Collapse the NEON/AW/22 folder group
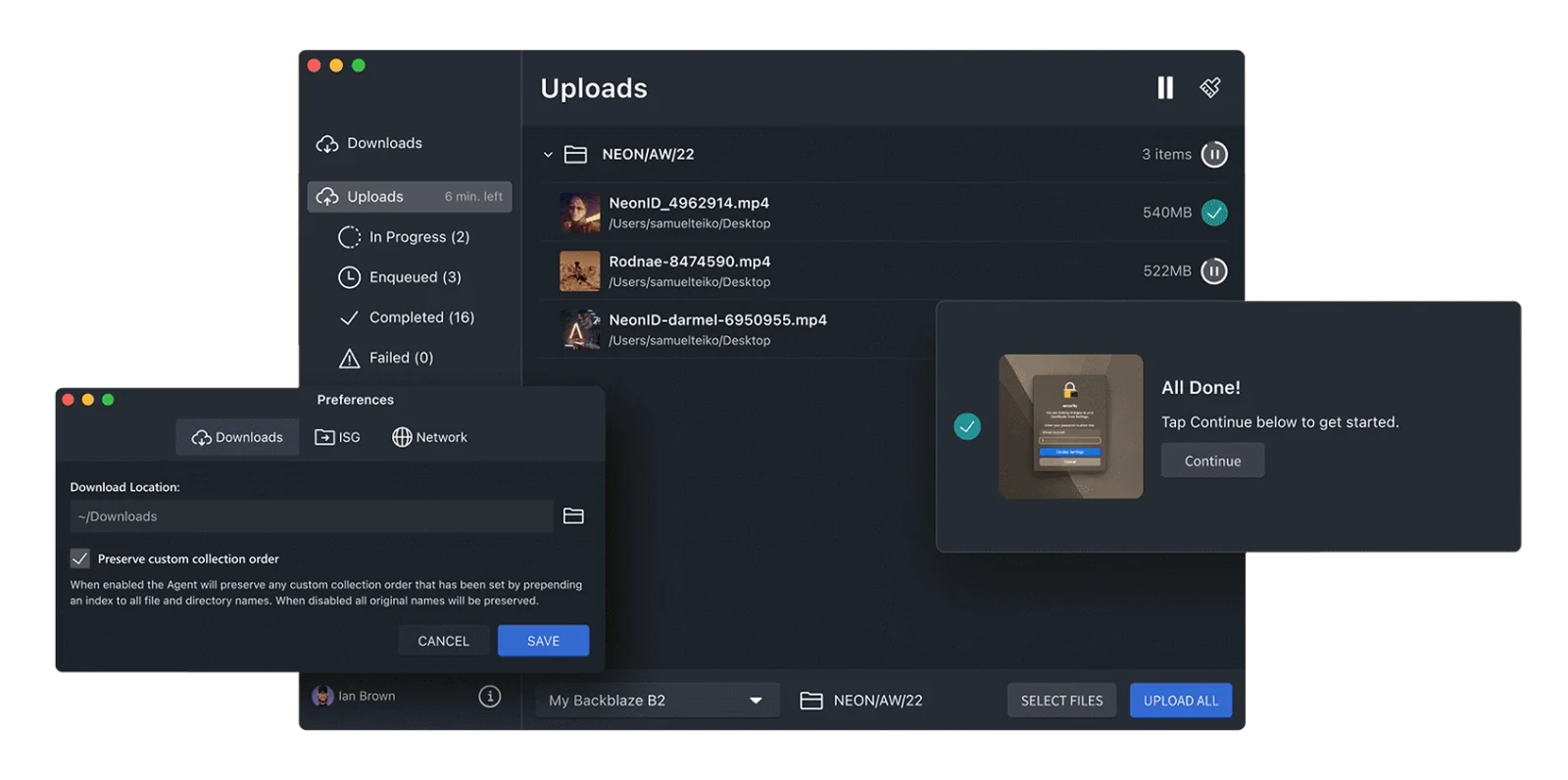The height and width of the screenshot is (780, 1568). coord(548,155)
